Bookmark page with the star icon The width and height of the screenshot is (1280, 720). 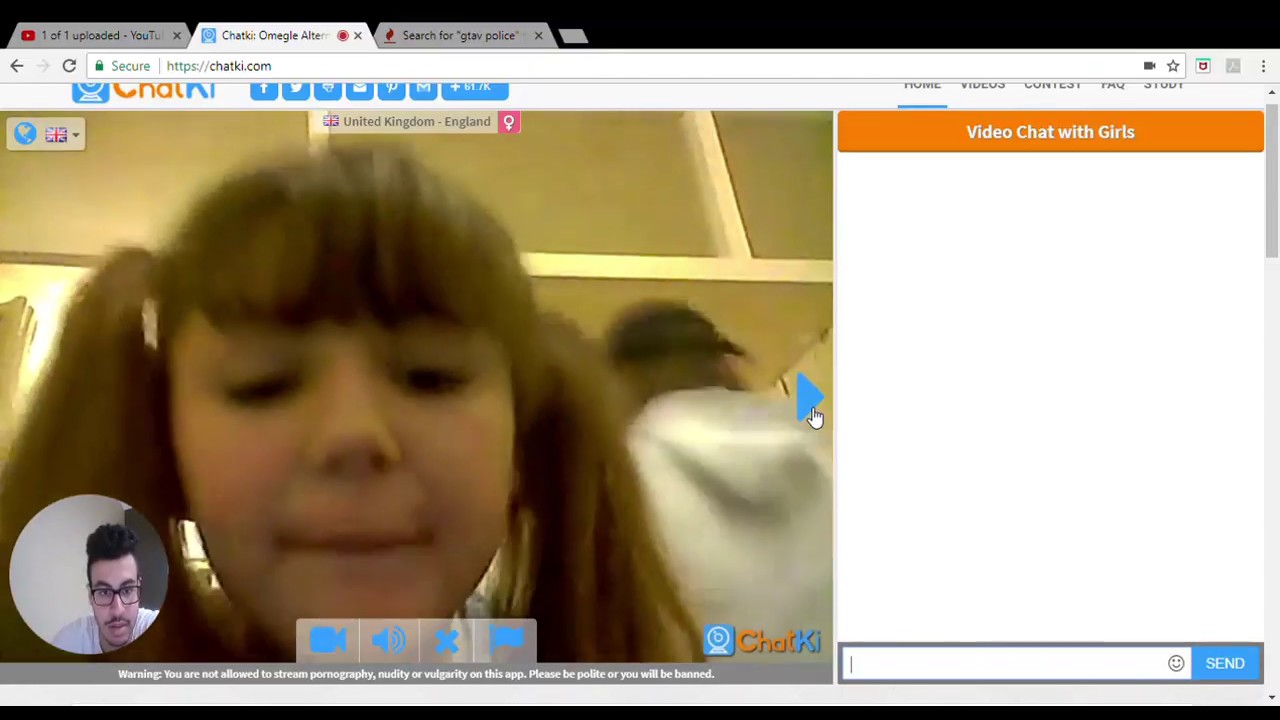pos(1173,66)
